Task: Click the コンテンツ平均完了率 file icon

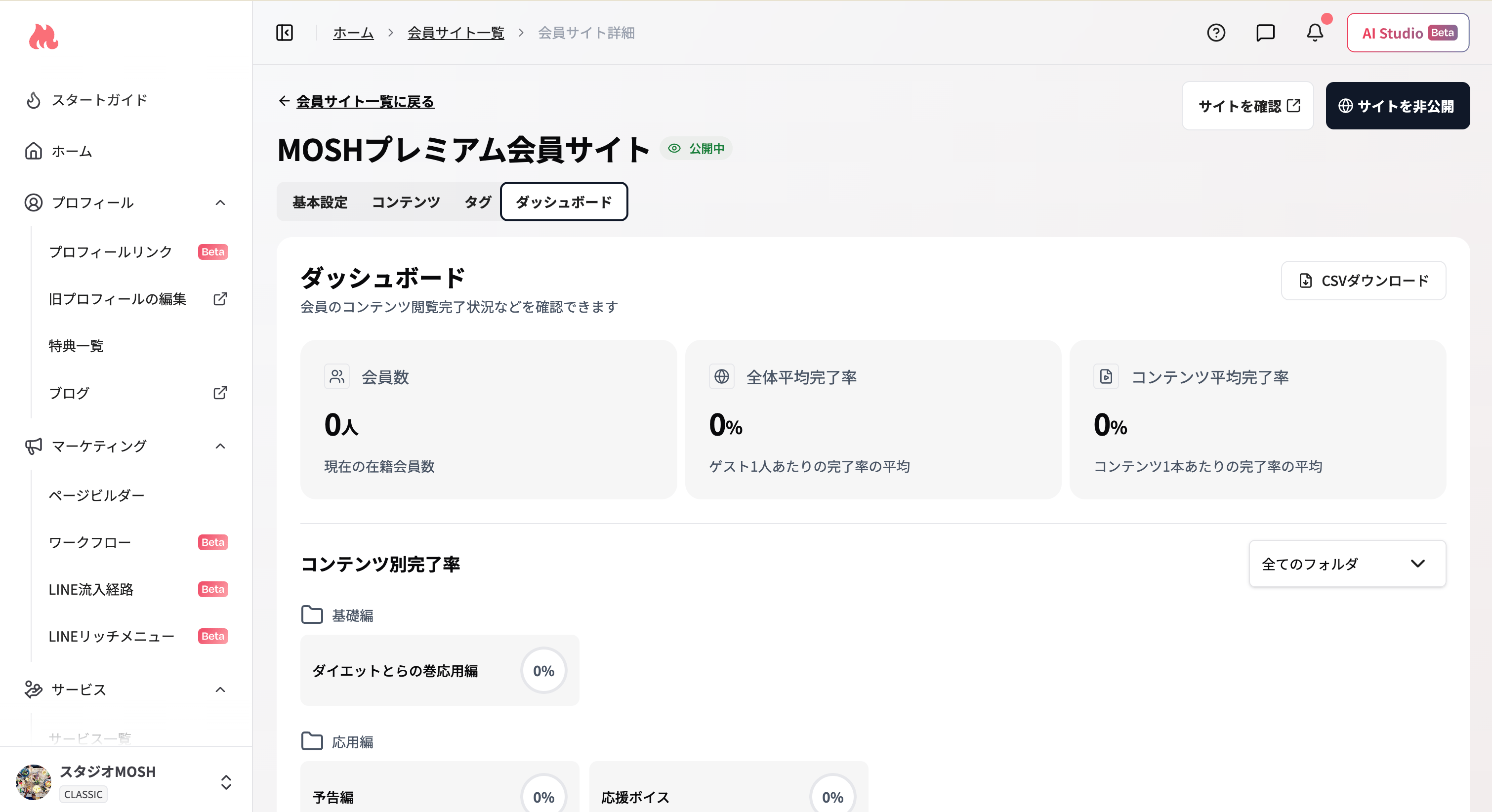Action: pyautogui.click(x=1106, y=376)
